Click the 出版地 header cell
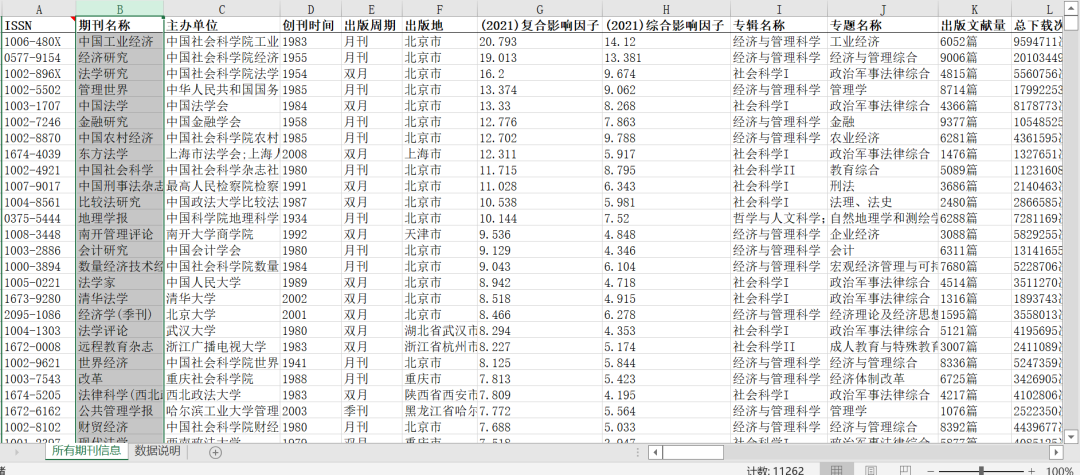The width and height of the screenshot is (1080, 475). pyautogui.click(x=439, y=25)
